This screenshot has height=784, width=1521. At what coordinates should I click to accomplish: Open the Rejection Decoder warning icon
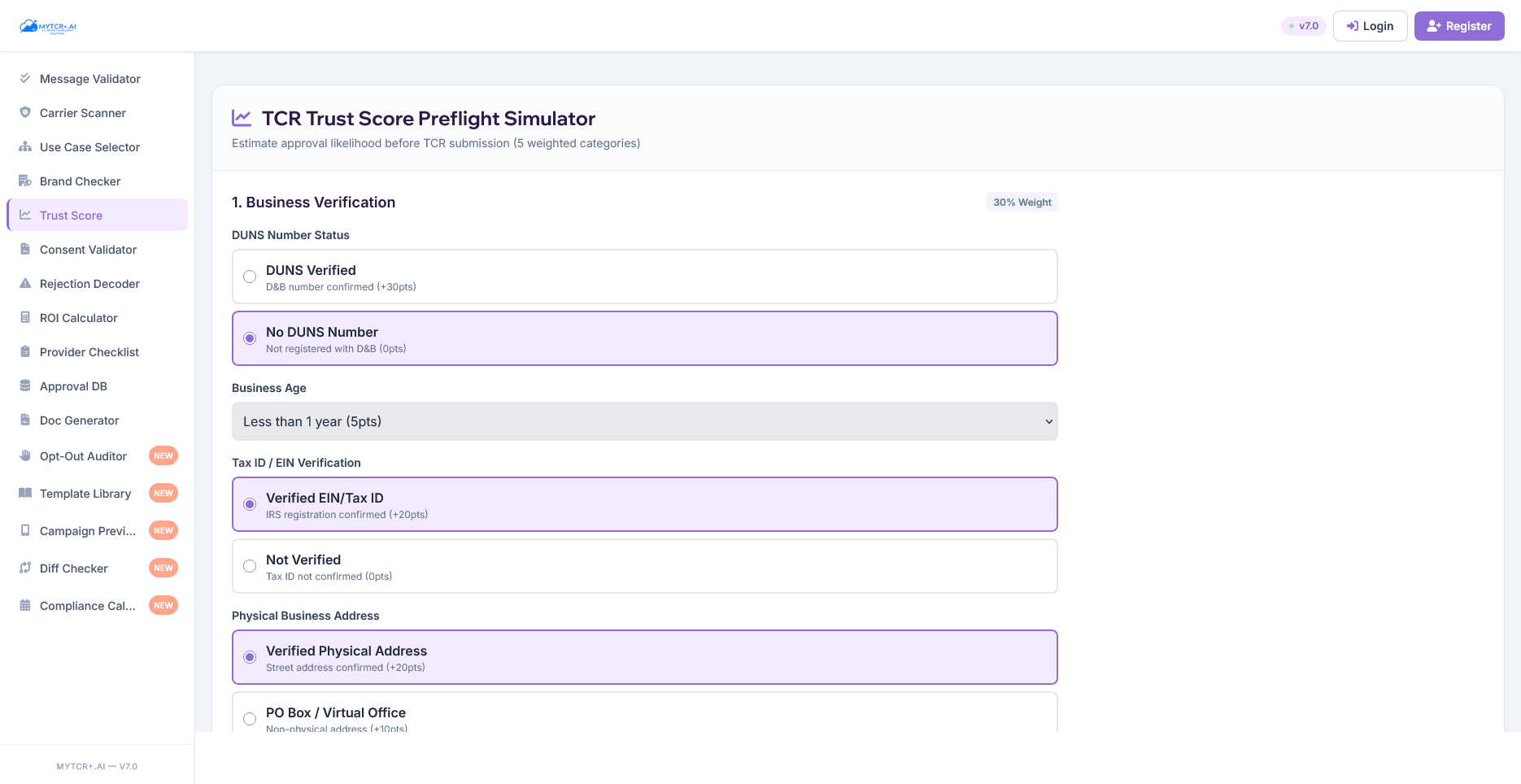[25, 283]
